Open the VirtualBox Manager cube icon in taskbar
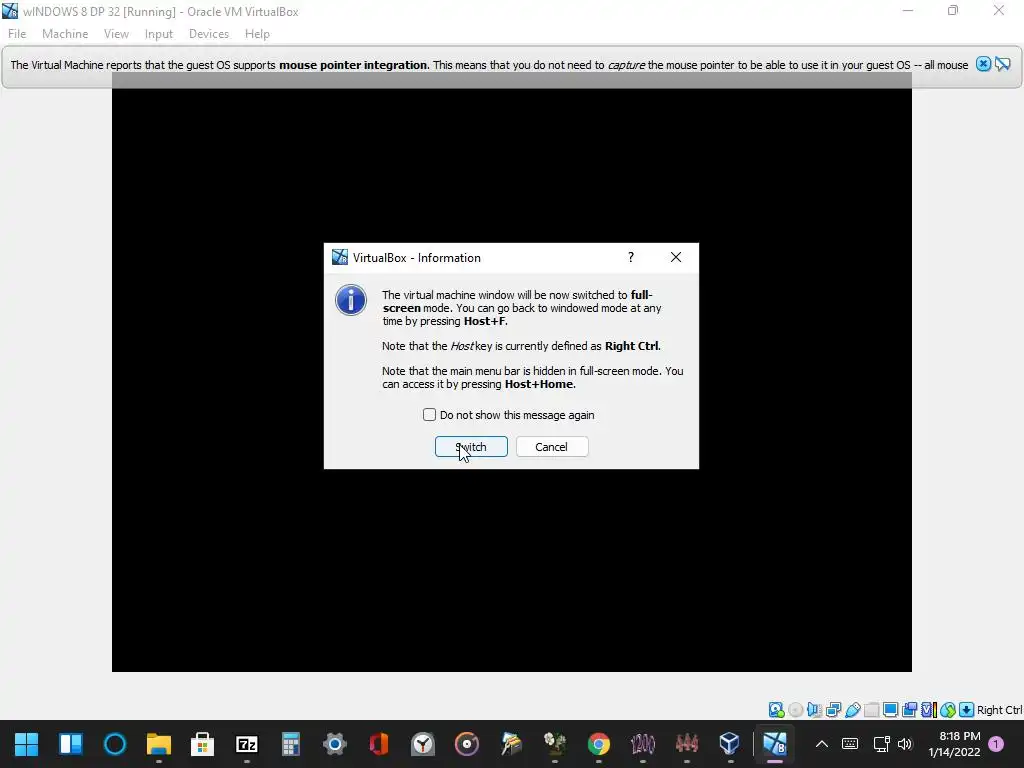Viewport: 1024px width, 768px height. pos(729,744)
